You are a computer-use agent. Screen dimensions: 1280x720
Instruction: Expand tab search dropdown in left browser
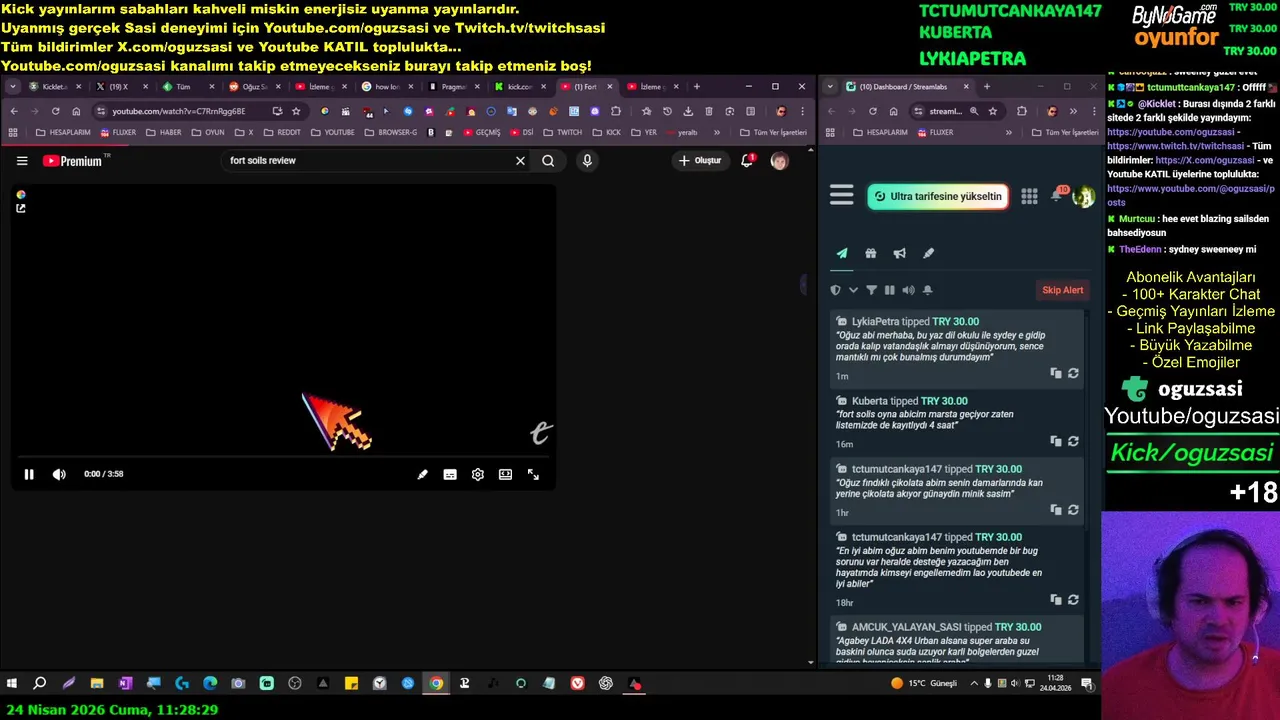coord(13,87)
